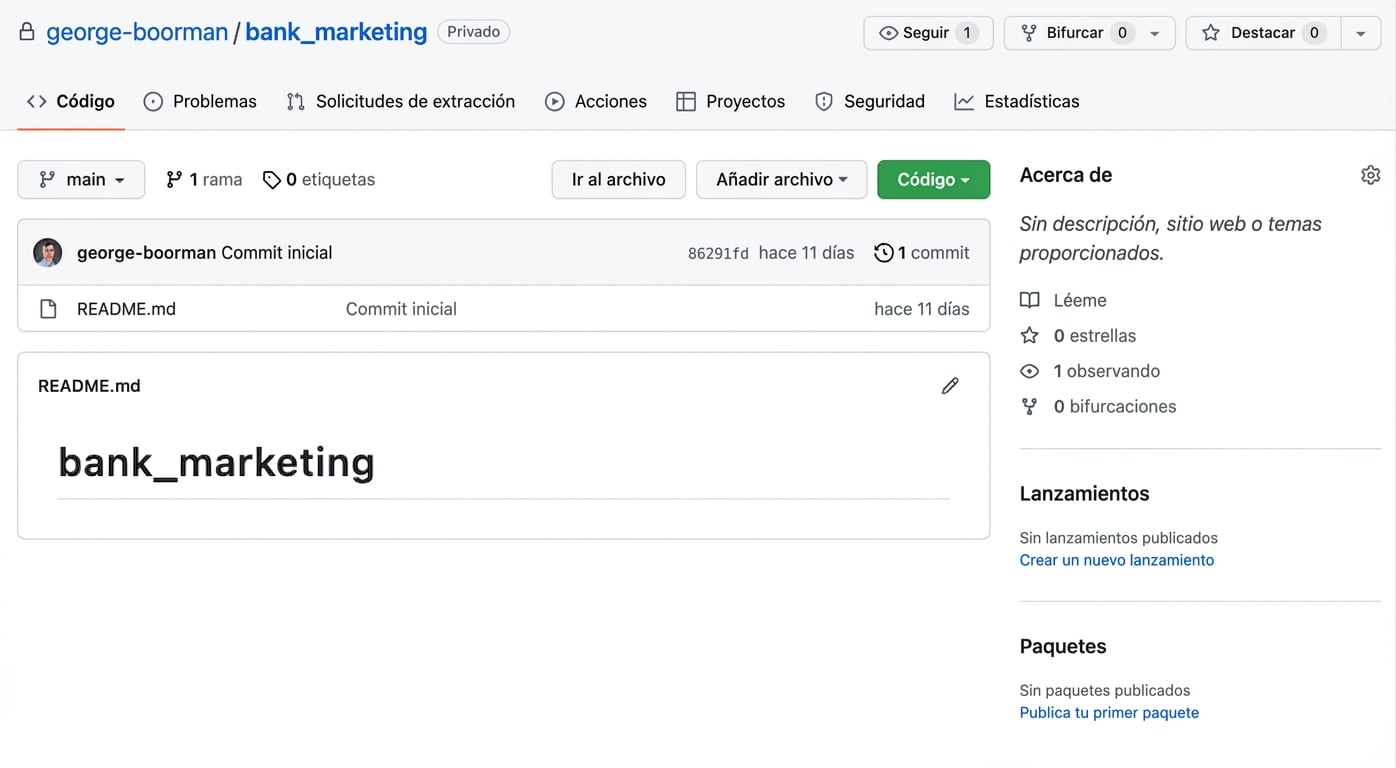Go to the Seguridad tab
Image resolution: width=1396 pixels, height=768 pixels.
(870, 101)
